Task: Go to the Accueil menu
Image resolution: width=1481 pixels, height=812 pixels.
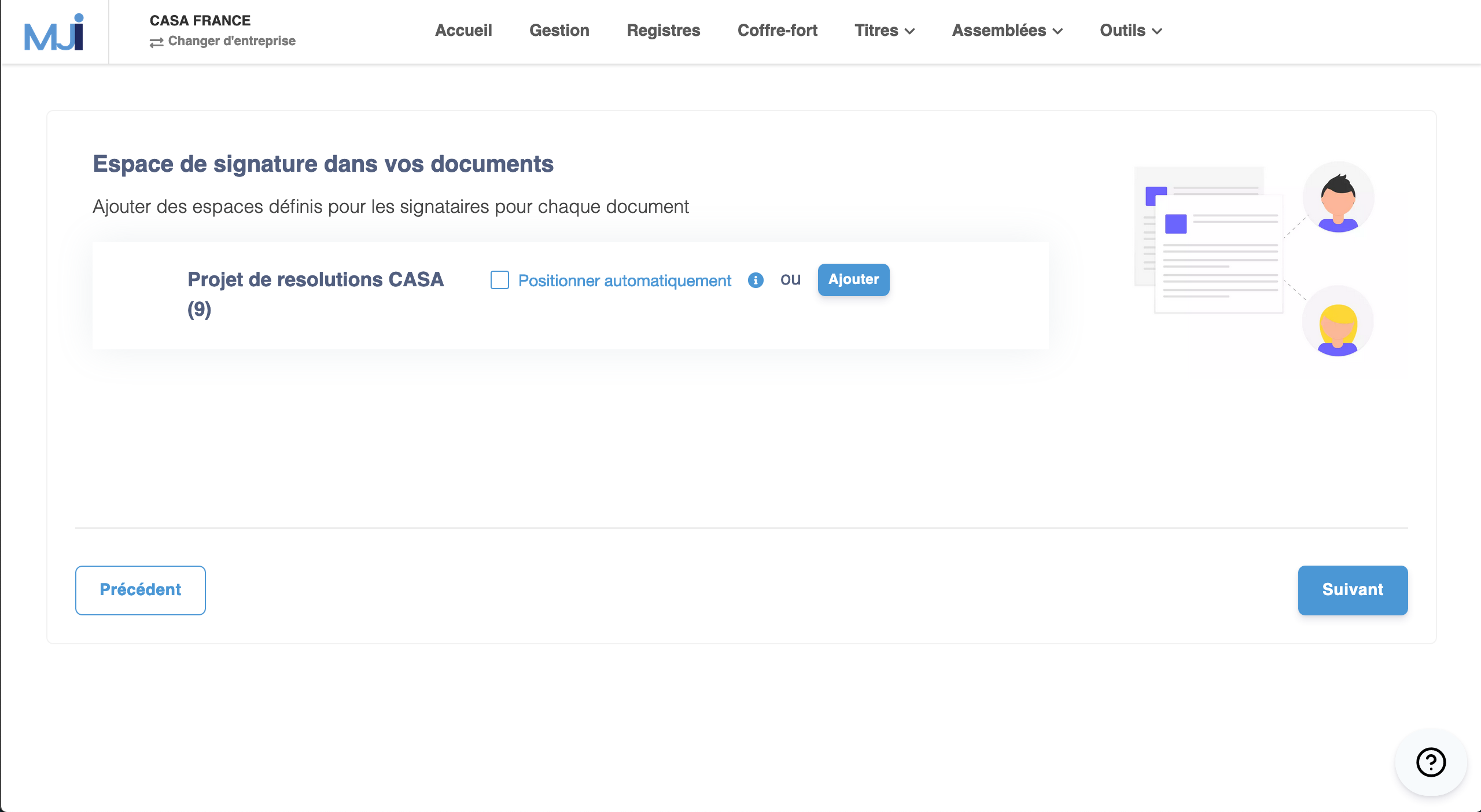Action: point(463,31)
